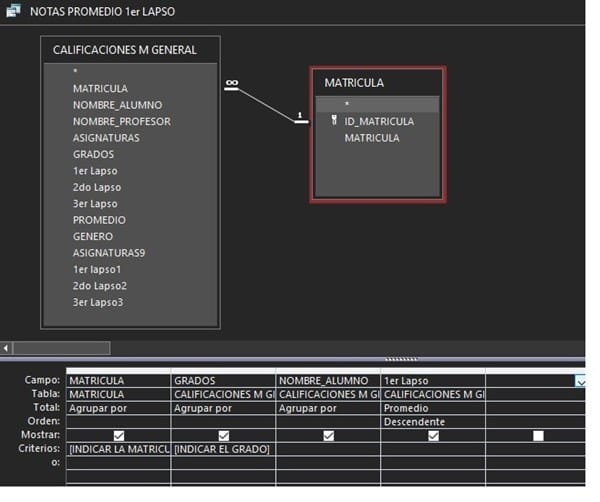Click the infinity symbol on the relationship line

pyautogui.click(x=232, y=83)
